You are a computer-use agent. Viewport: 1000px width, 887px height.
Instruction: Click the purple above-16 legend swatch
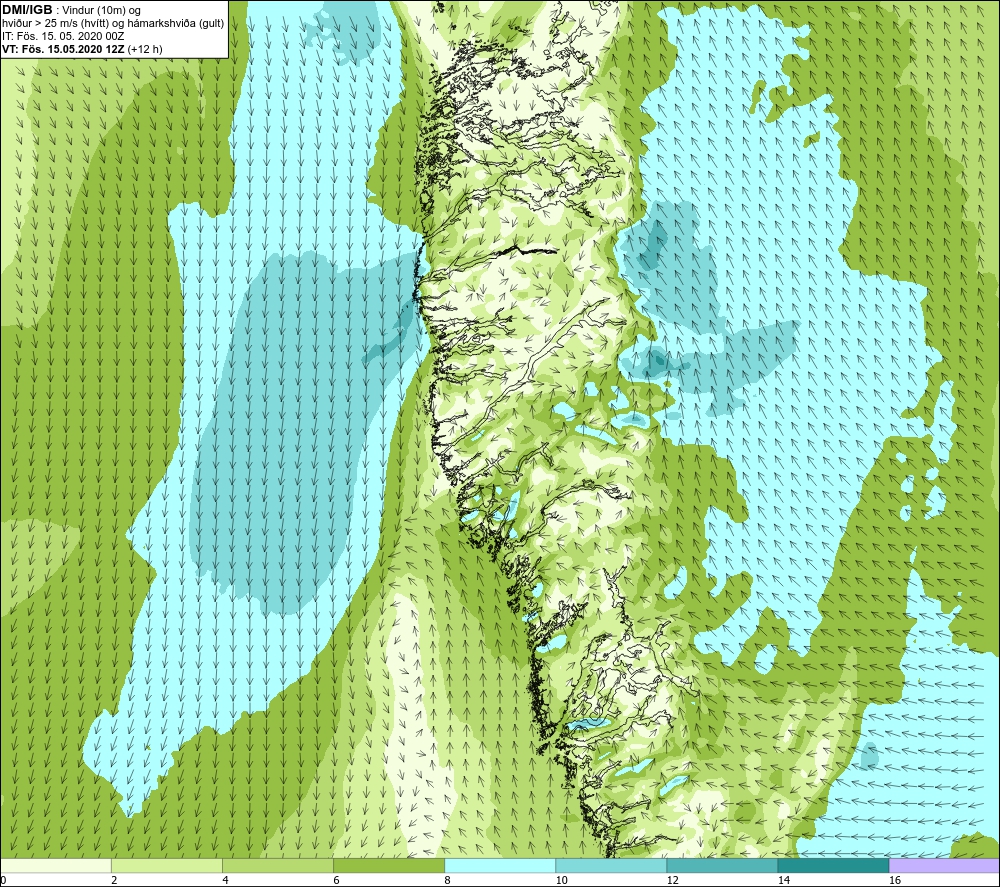(x=944, y=865)
